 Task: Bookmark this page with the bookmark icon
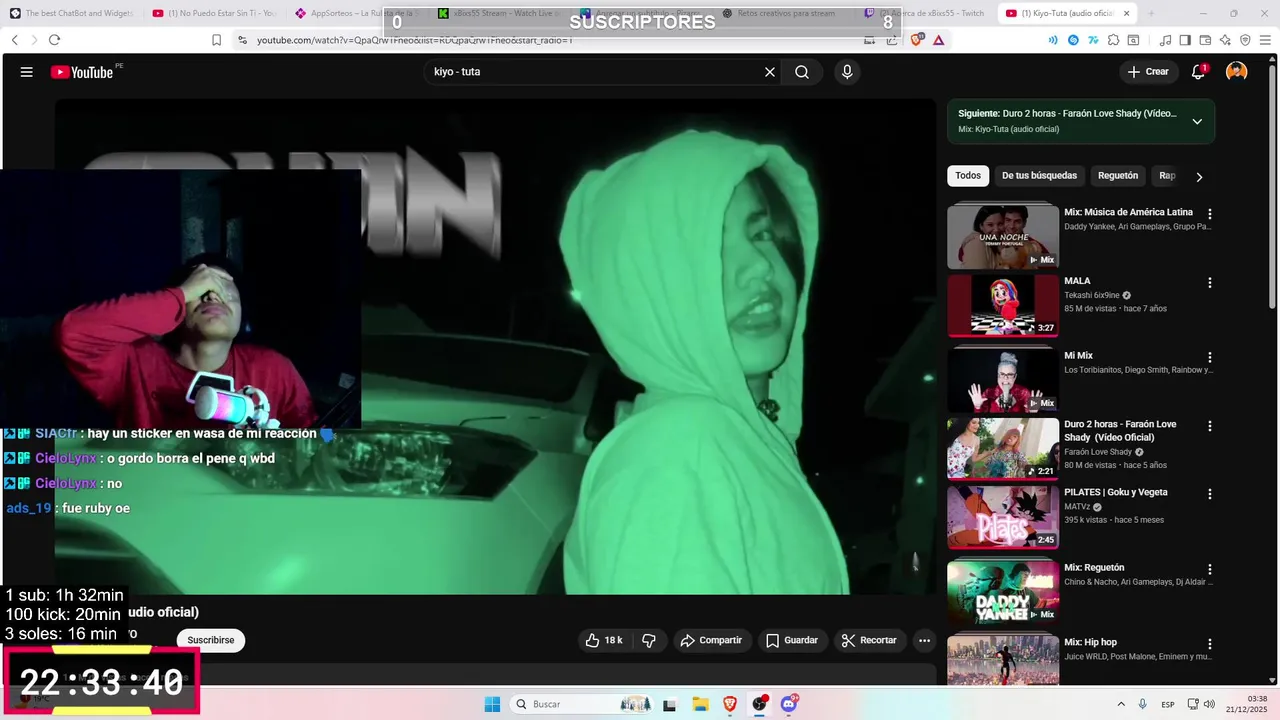pos(216,40)
